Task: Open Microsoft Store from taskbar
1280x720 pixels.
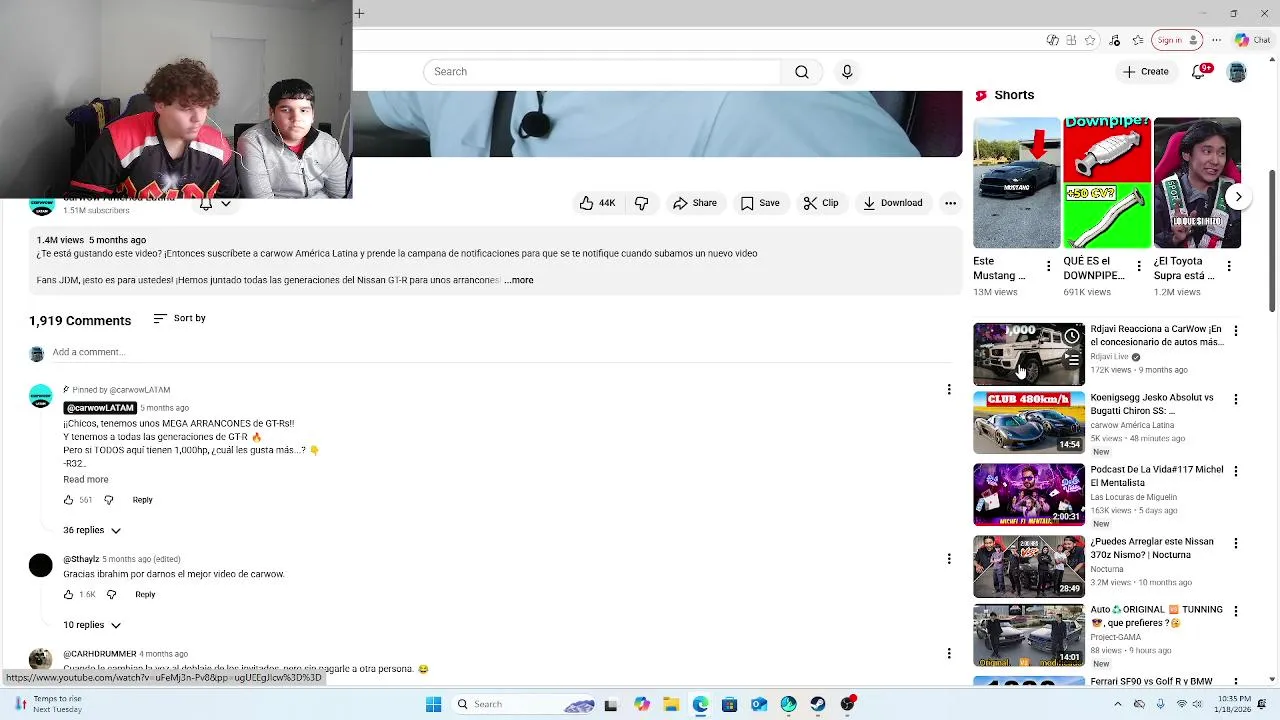Action: click(729, 704)
